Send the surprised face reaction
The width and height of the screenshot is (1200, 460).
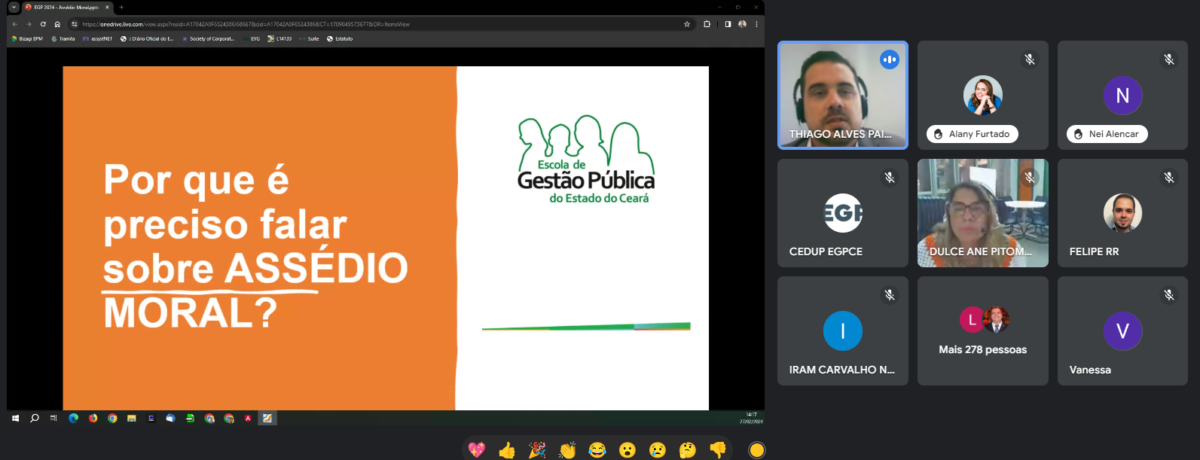(627, 450)
